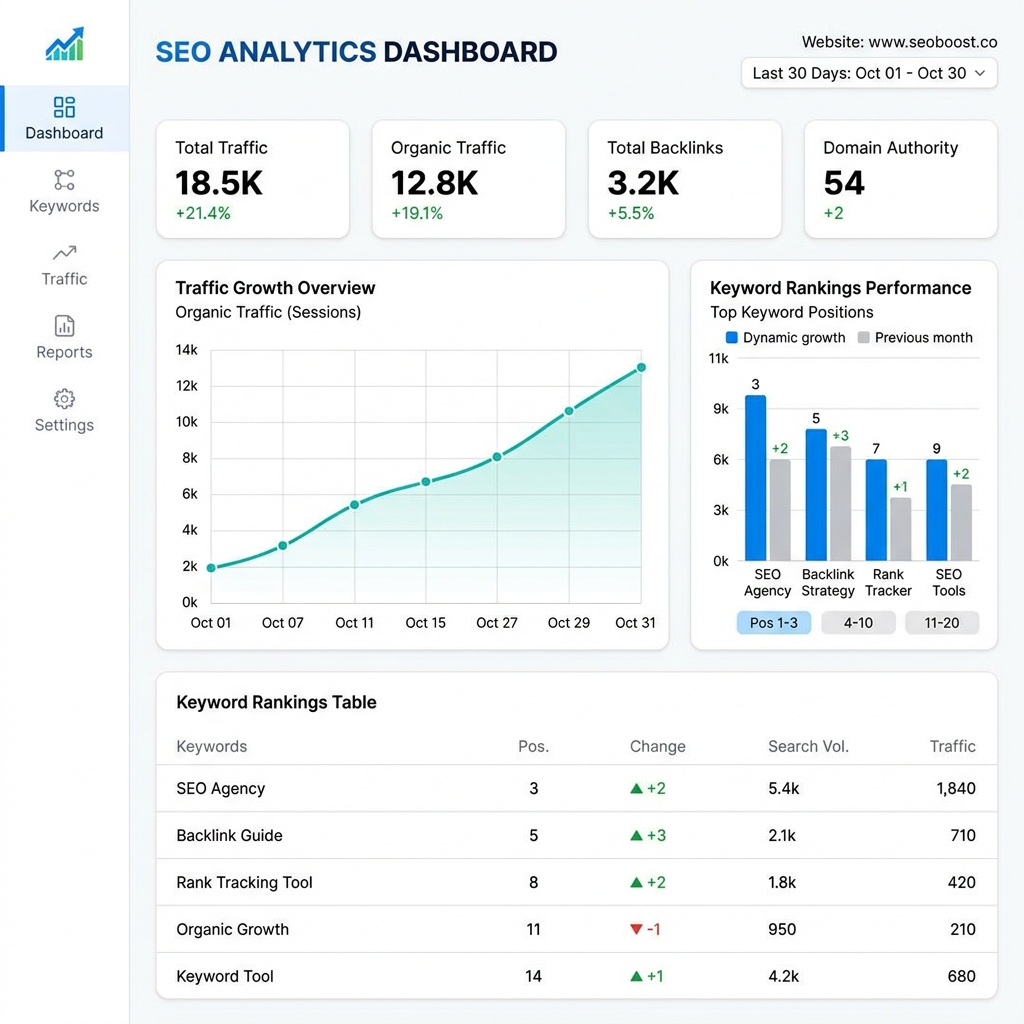The width and height of the screenshot is (1024, 1024).
Task: Click the +19.1% Organic Traffic change
Action: 417,214
